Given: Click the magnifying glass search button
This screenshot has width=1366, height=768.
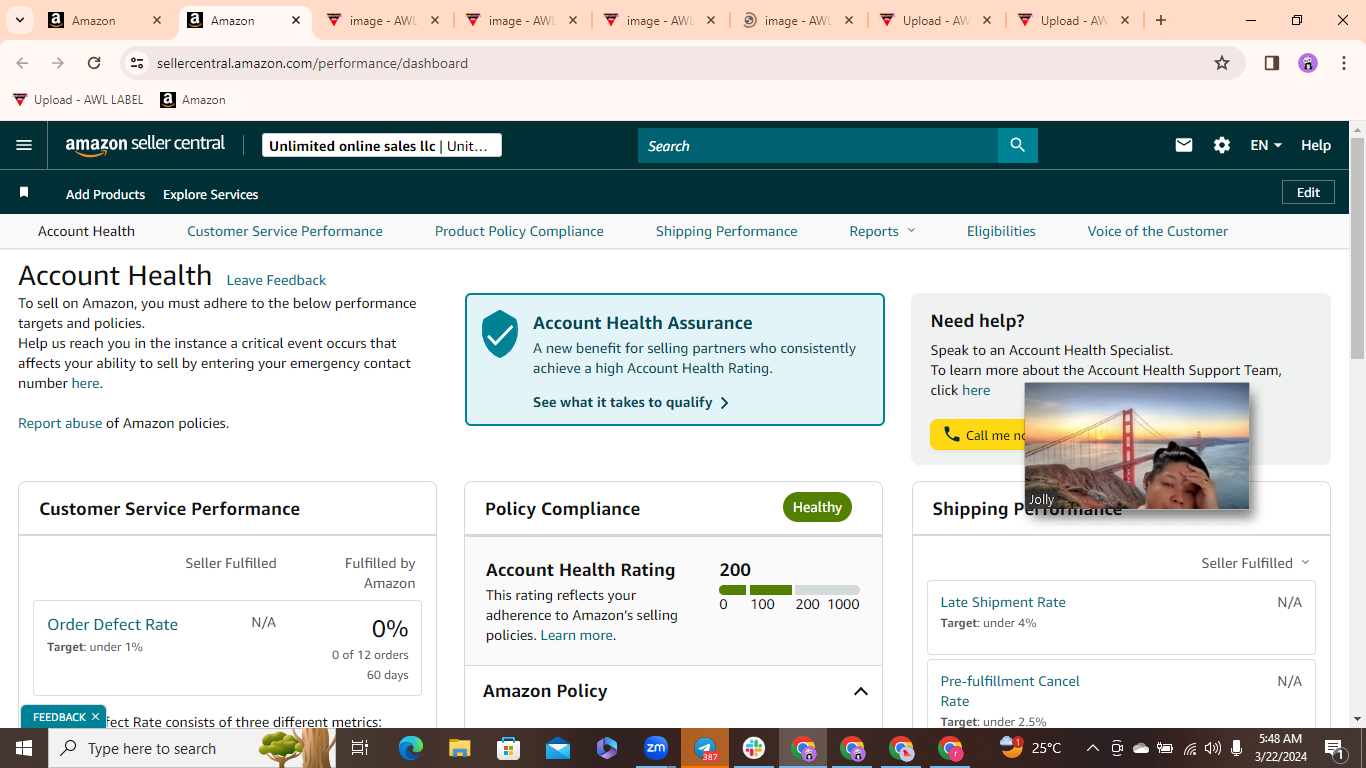Looking at the screenshot, I should (1018, 145).
